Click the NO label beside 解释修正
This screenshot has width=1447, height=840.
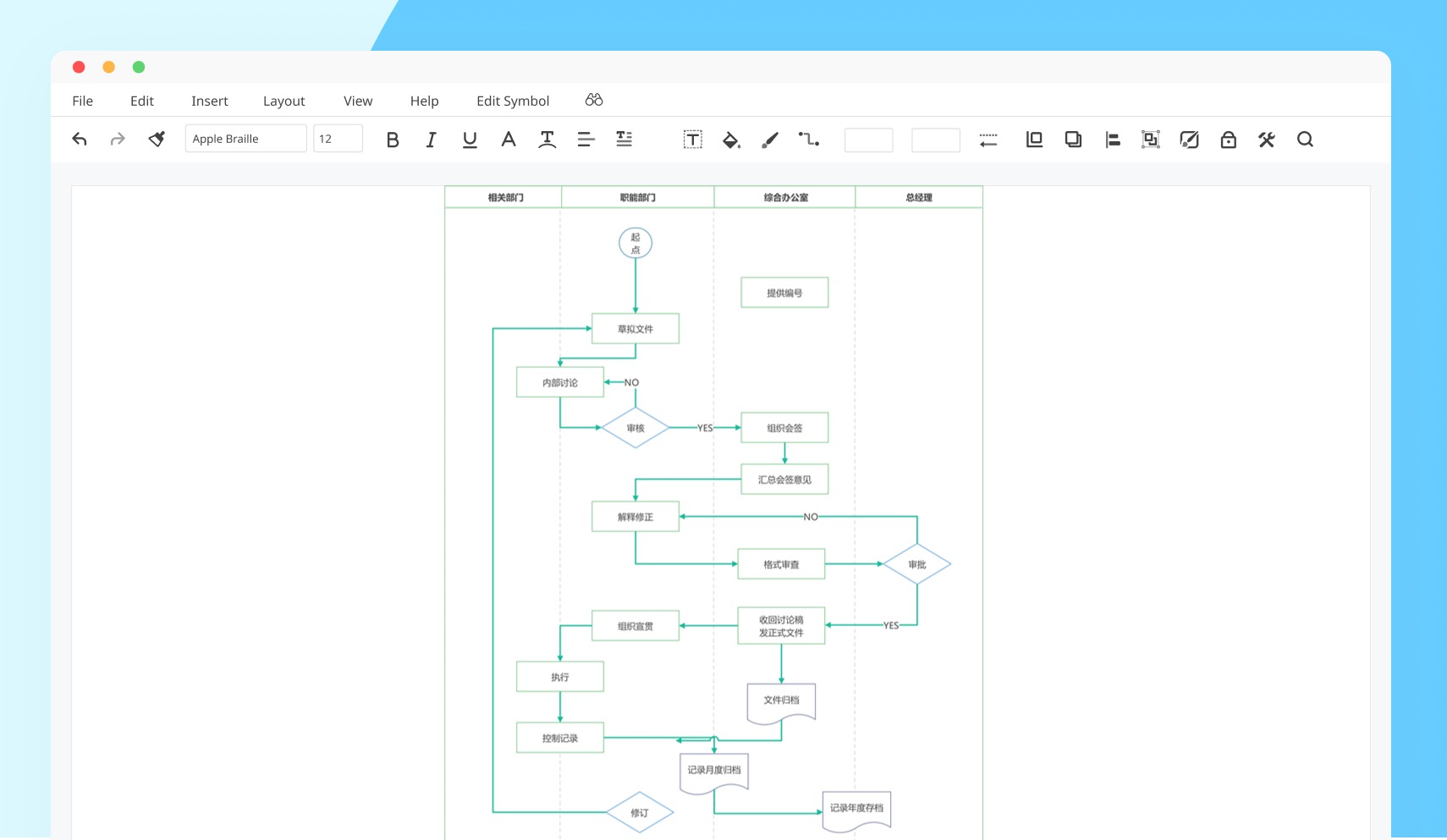(x=811, y=517)
